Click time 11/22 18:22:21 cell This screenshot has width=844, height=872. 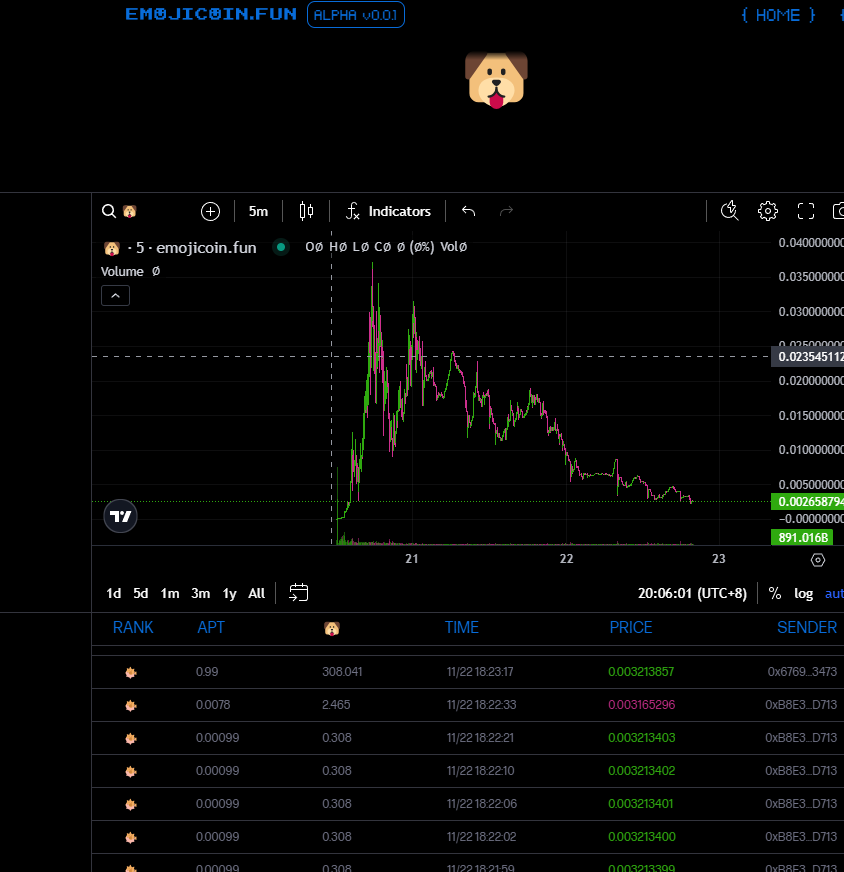(x=480, y=737)
